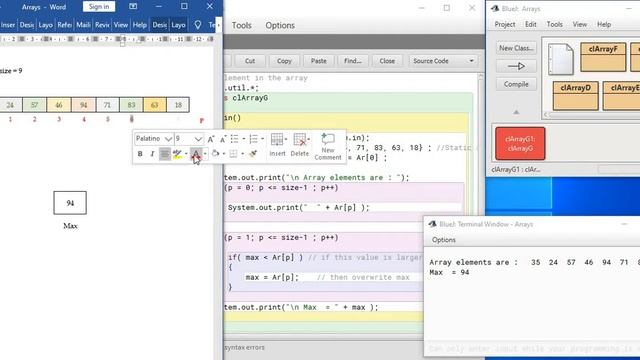Click the terminal input field at bottom
The height and width of the screenshot is (360, 640).
tap(532, 349)
